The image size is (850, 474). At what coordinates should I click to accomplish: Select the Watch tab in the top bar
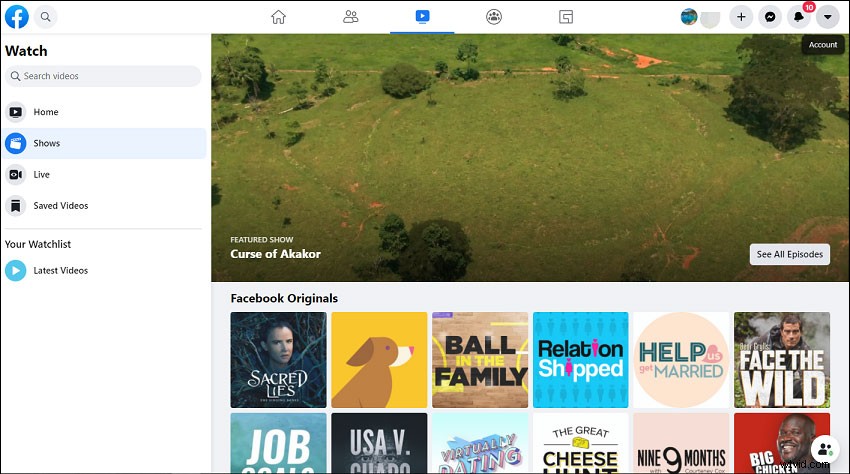(422, 17)
